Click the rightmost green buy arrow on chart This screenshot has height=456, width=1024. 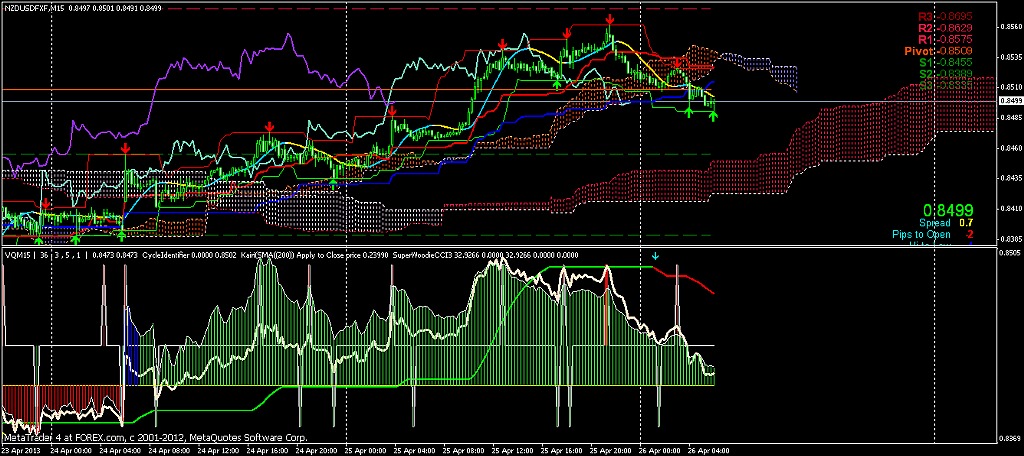point(713,116)
